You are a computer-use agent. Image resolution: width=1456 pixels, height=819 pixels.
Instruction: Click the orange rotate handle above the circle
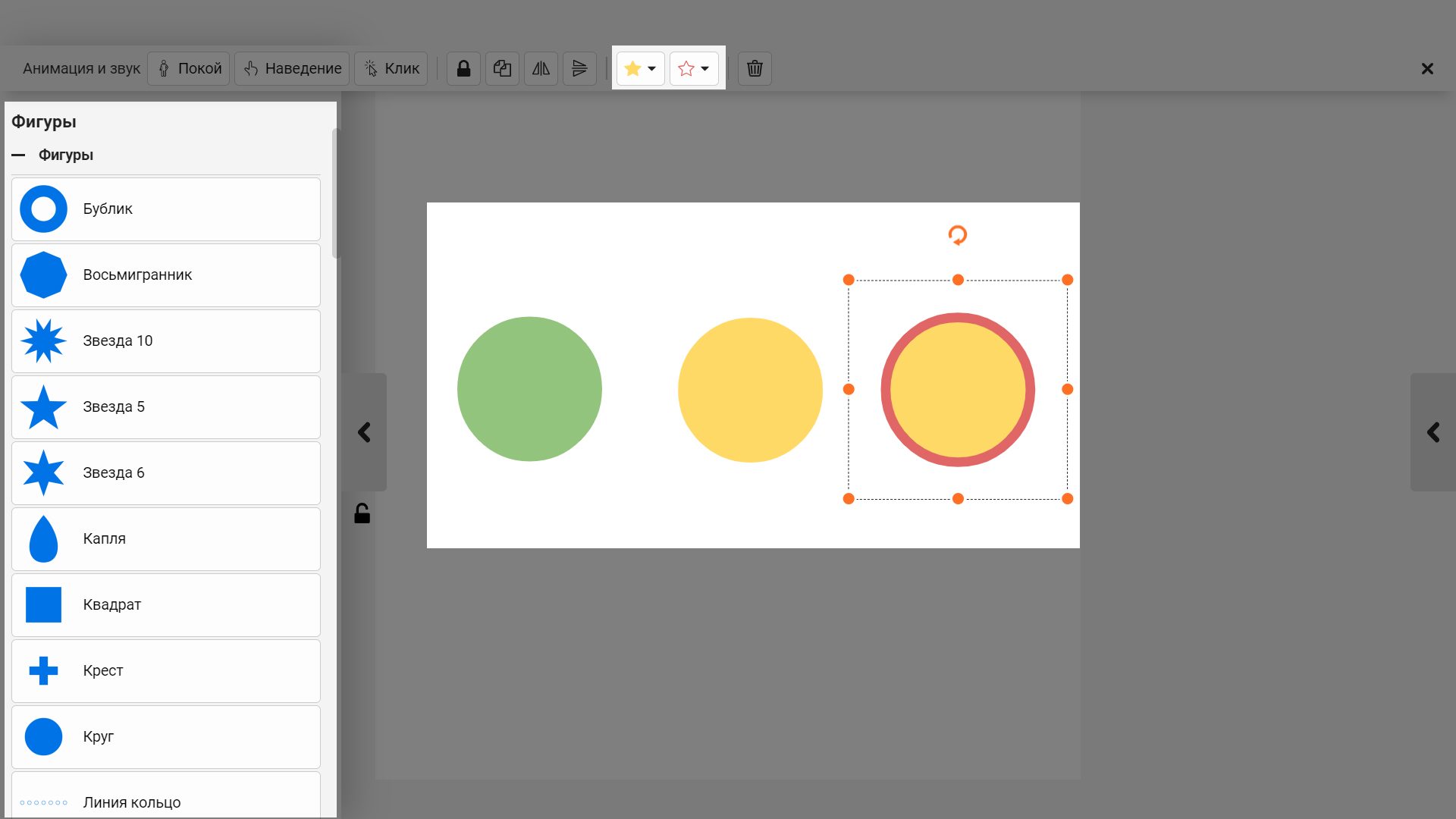(958, 235)
